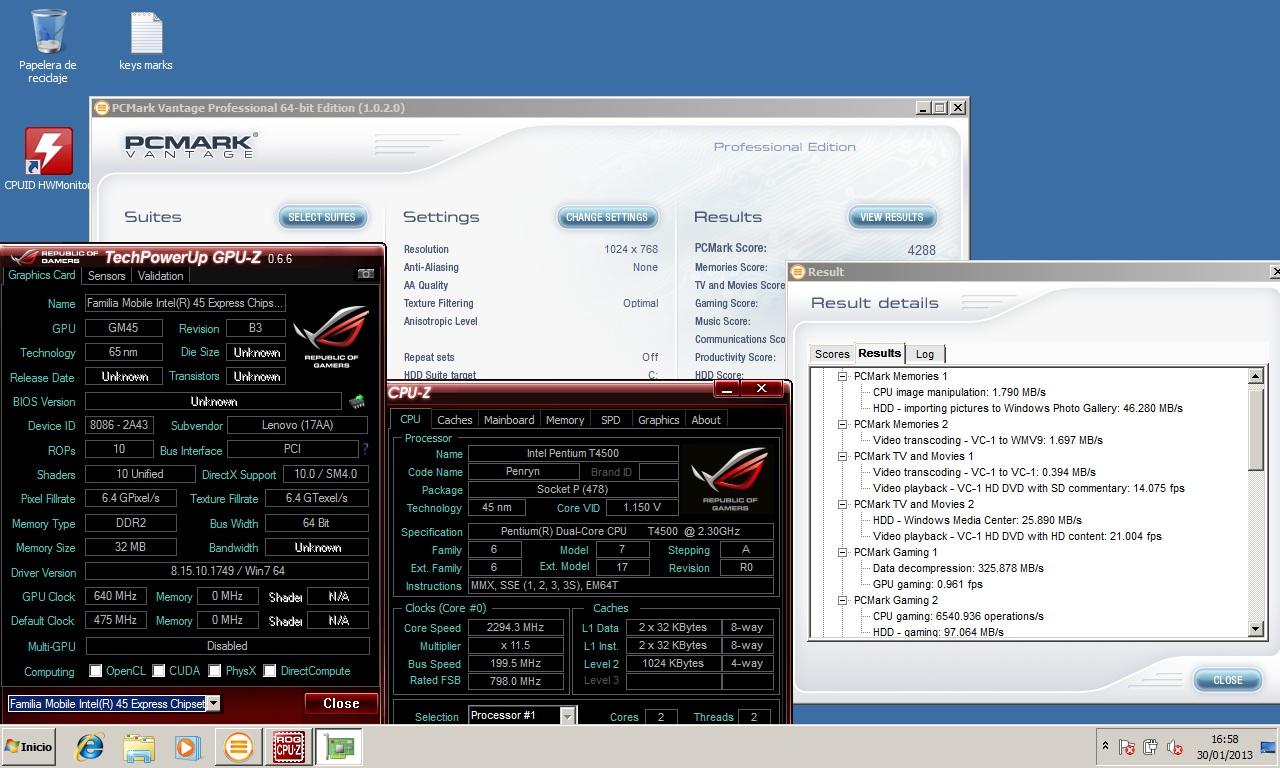Collapse the PCMark Memories 2 tree node

pyautogui.click(x=843, y=424)
